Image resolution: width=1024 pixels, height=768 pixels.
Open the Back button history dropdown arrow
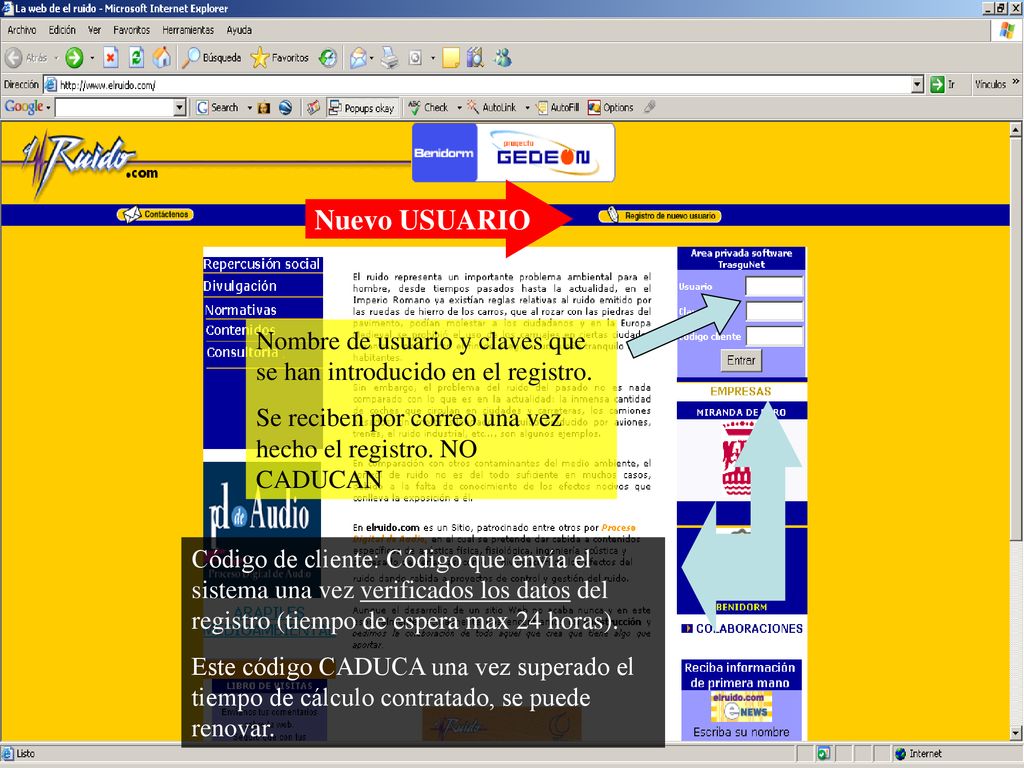(56, 58)
